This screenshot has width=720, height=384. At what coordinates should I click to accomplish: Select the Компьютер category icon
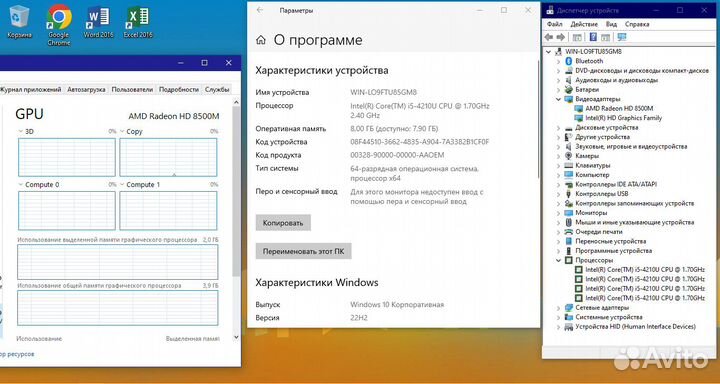(568, 175)
